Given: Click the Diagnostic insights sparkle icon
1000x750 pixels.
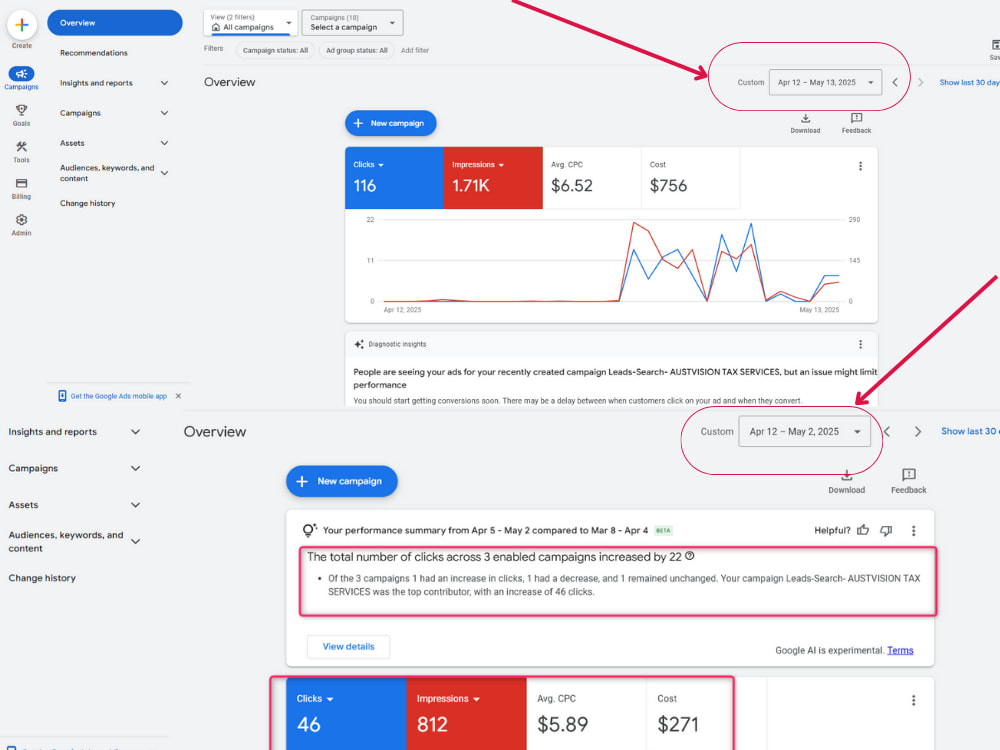Looking at the screenshot, I should pyautogui.click(x=359, y=344).
